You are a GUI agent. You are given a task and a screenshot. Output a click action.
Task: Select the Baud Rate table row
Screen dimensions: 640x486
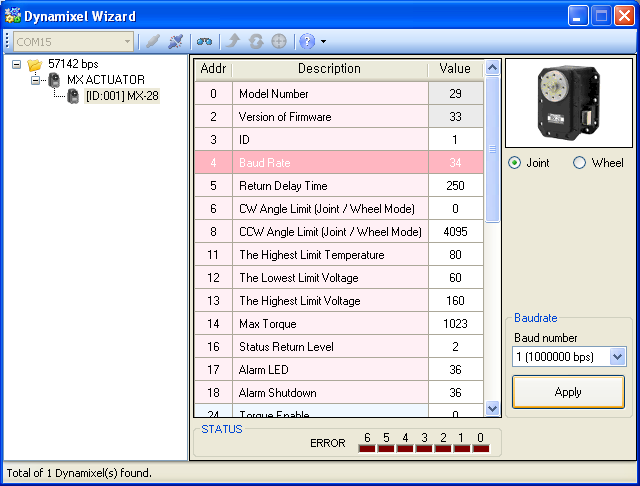click(x=338, y=162)
